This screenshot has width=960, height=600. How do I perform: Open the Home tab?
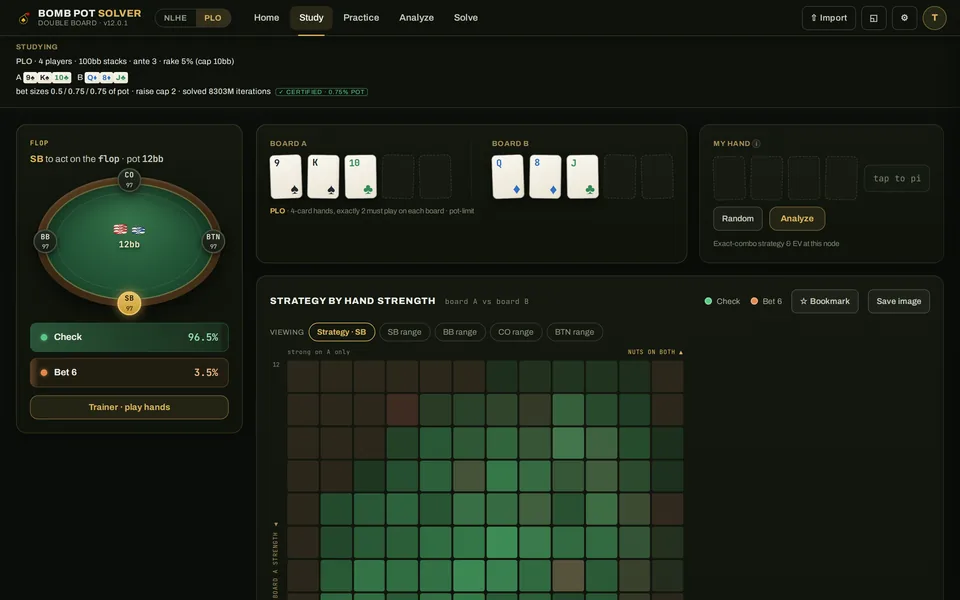pyautogui.click(x=266, y=18)
